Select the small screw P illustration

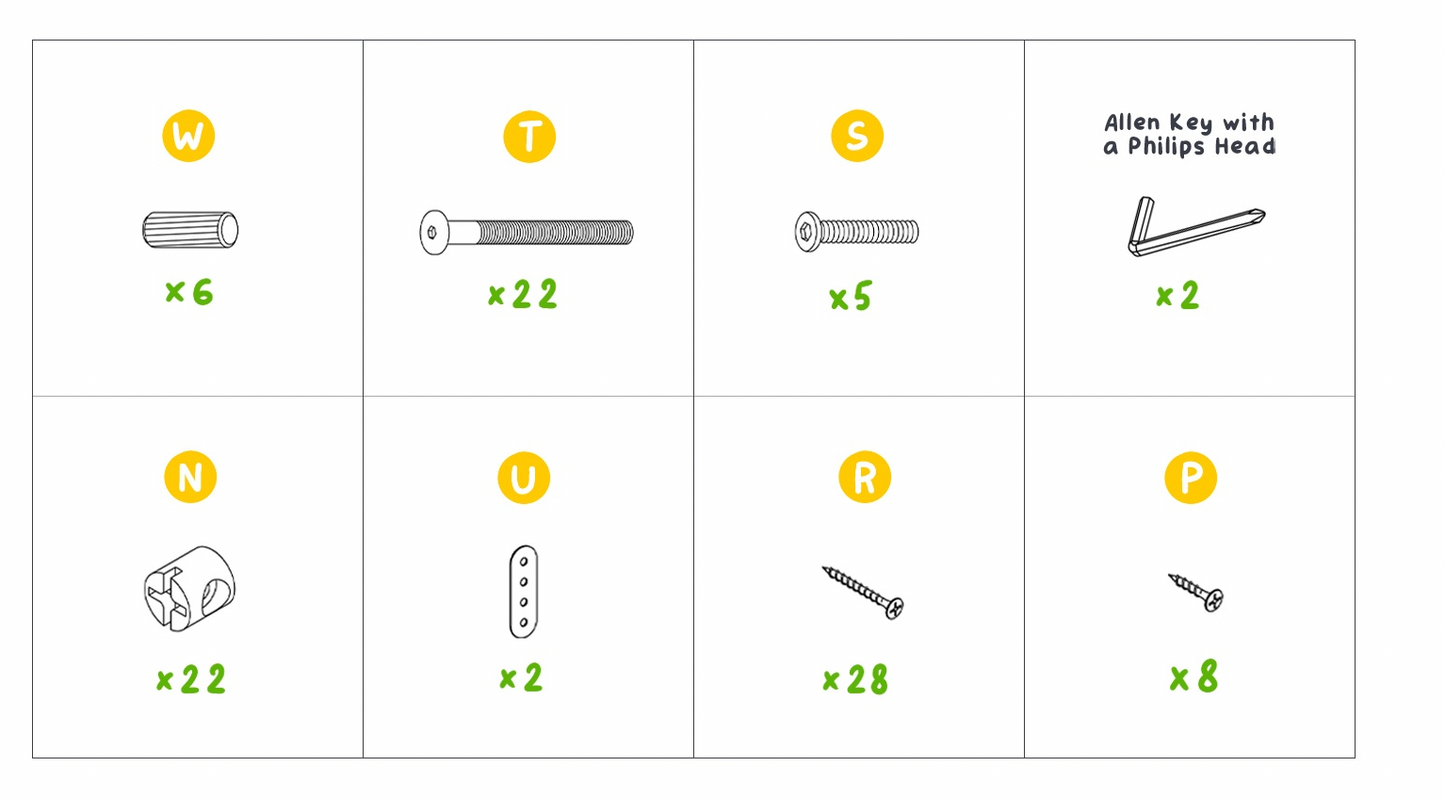pyautogui.click(x=1196, y=592)
